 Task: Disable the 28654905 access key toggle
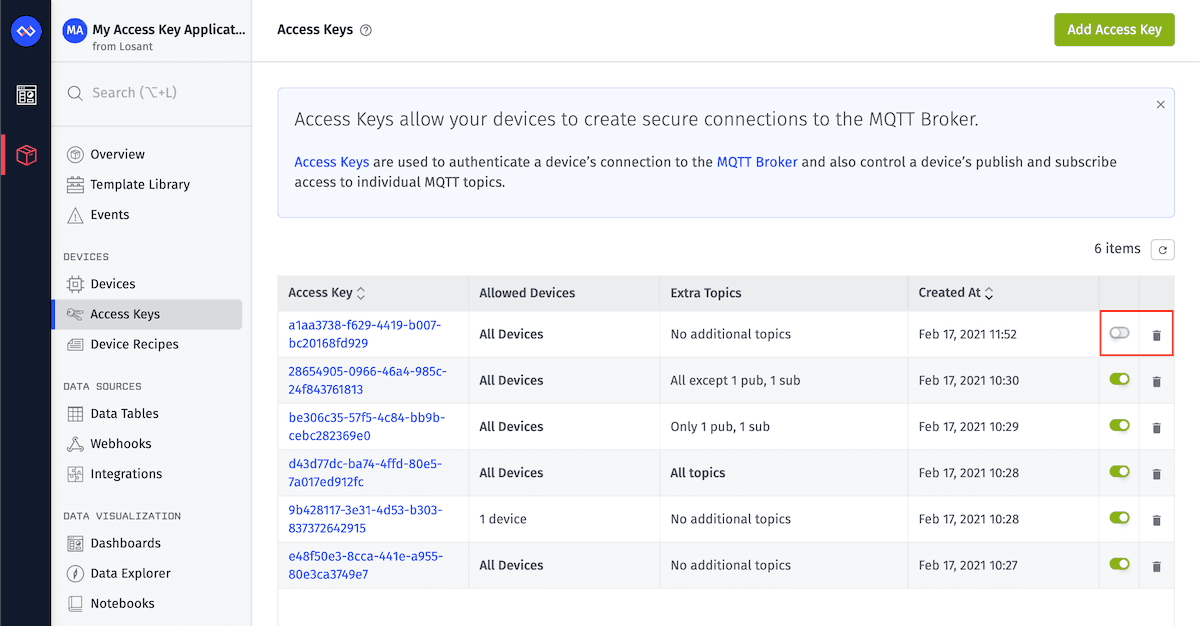1119,379
